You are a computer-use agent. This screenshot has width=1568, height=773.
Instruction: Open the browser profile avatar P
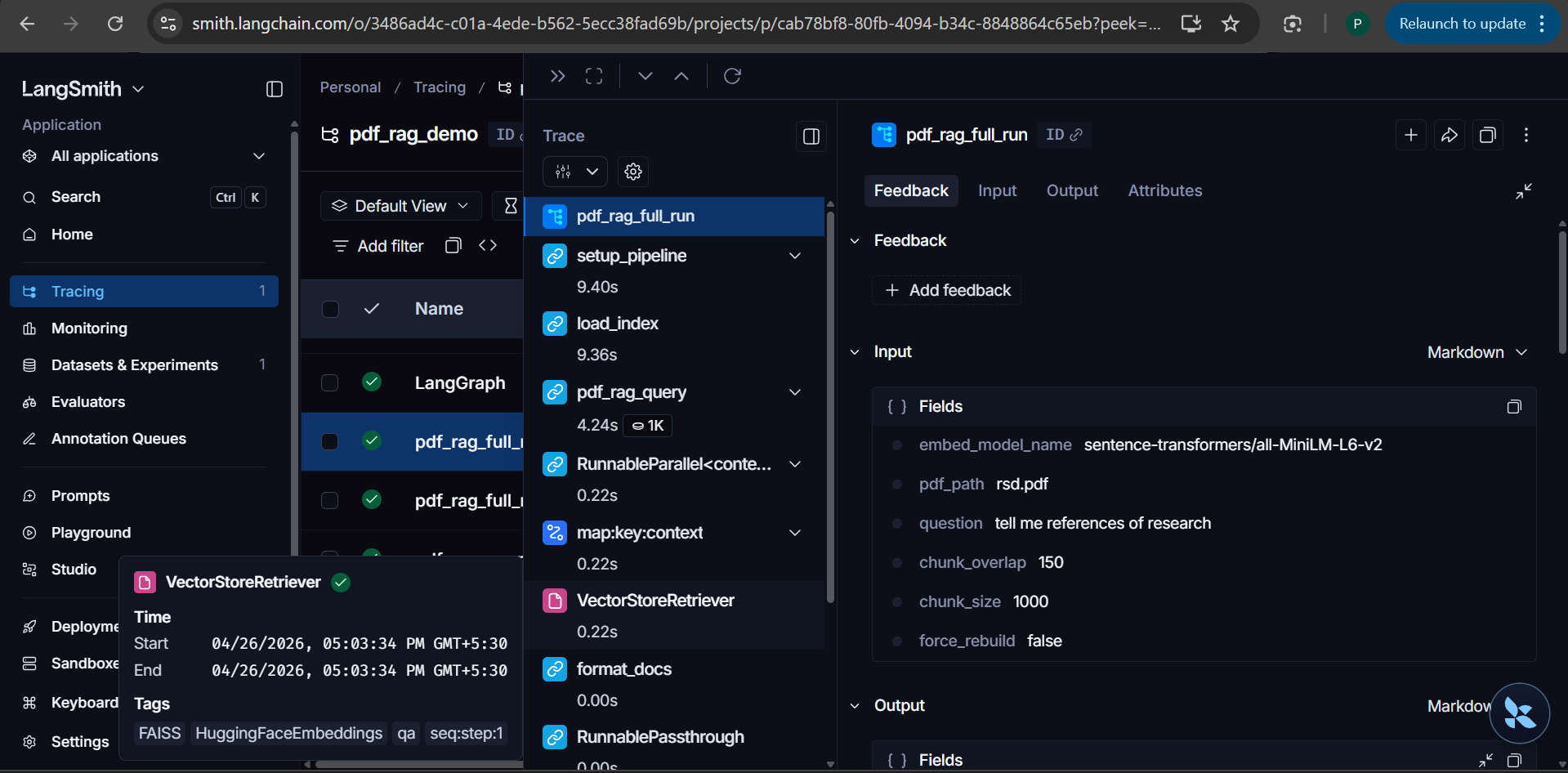click(1357, 24)
